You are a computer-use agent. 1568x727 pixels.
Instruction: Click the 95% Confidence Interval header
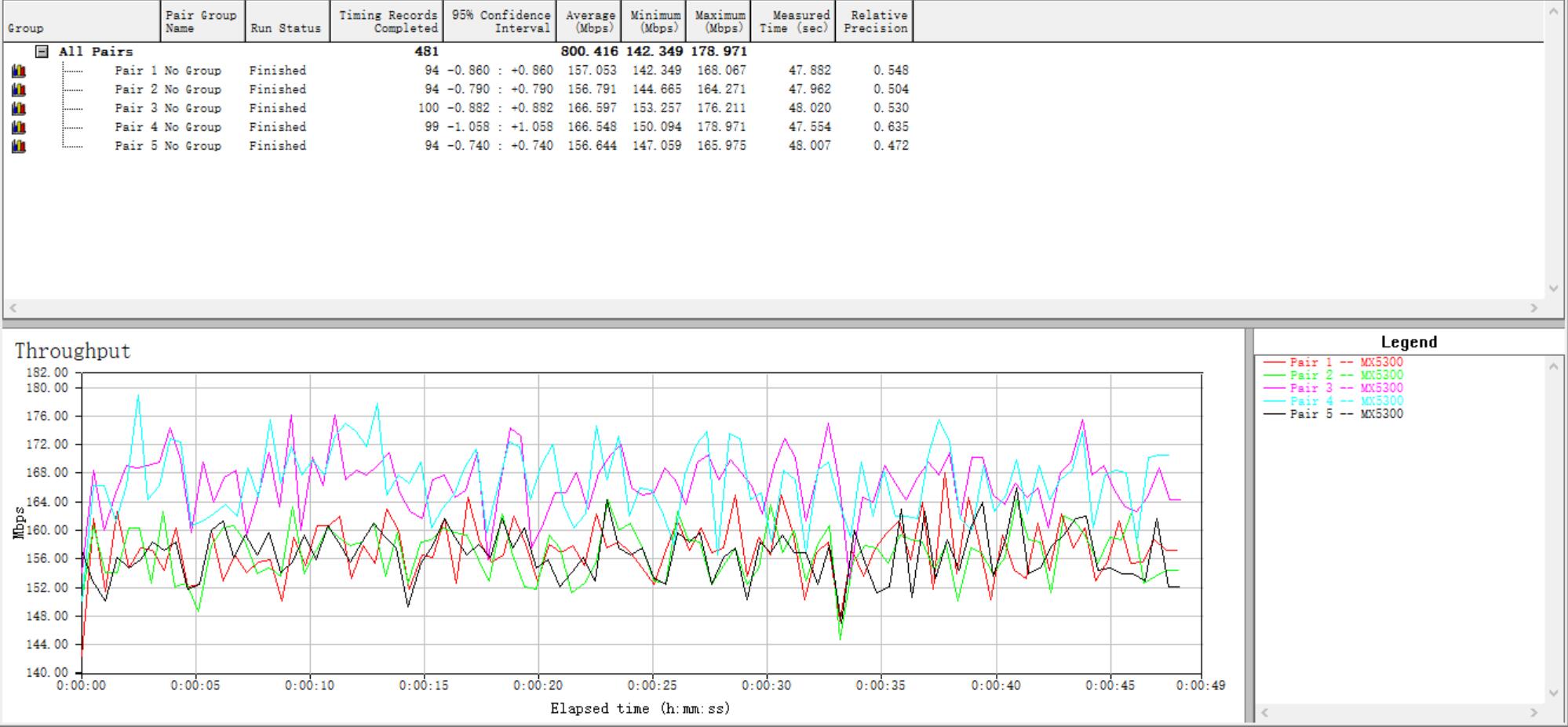click(500, 21)
